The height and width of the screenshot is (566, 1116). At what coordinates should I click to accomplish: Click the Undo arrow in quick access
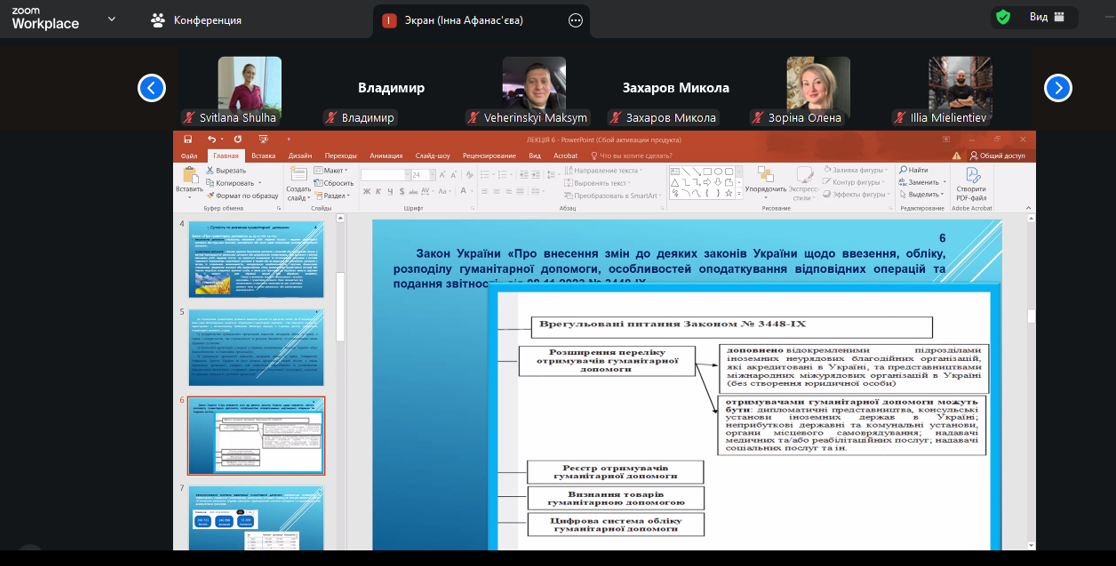pos(211,140)
